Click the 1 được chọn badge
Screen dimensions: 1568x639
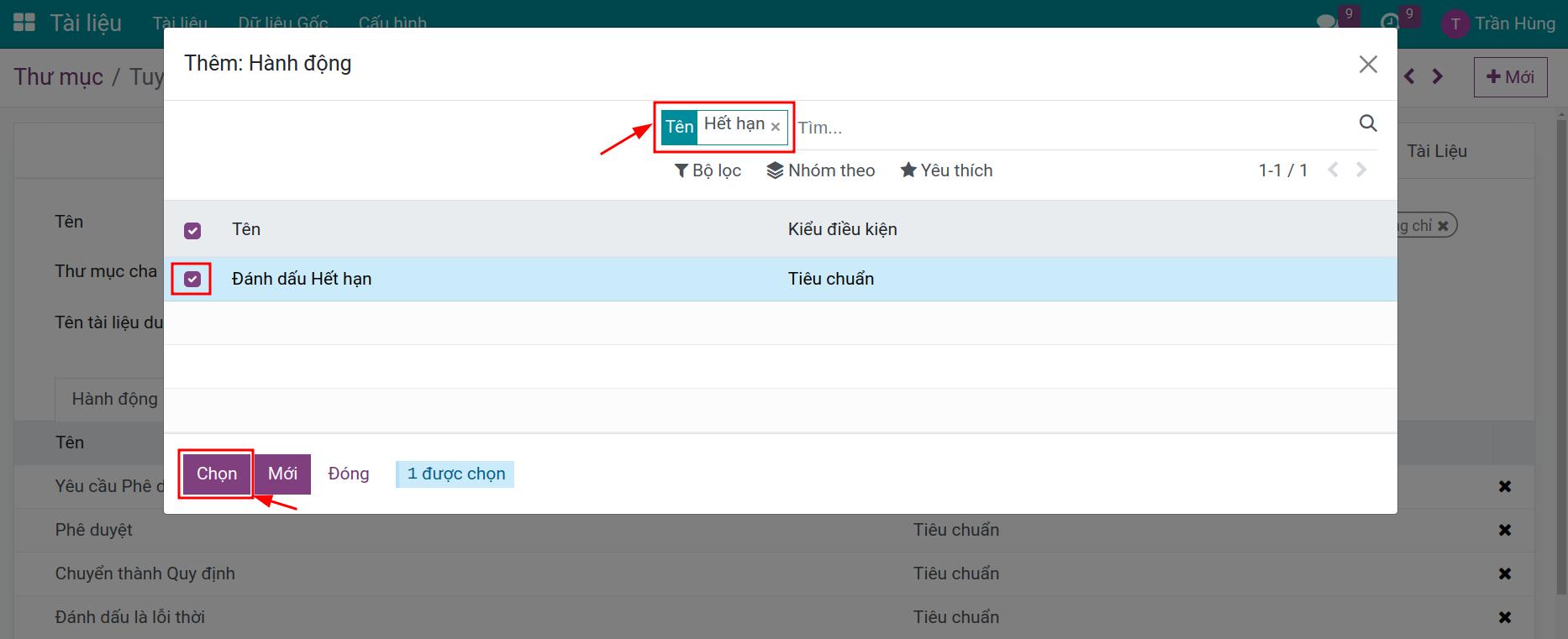(455, 474)
